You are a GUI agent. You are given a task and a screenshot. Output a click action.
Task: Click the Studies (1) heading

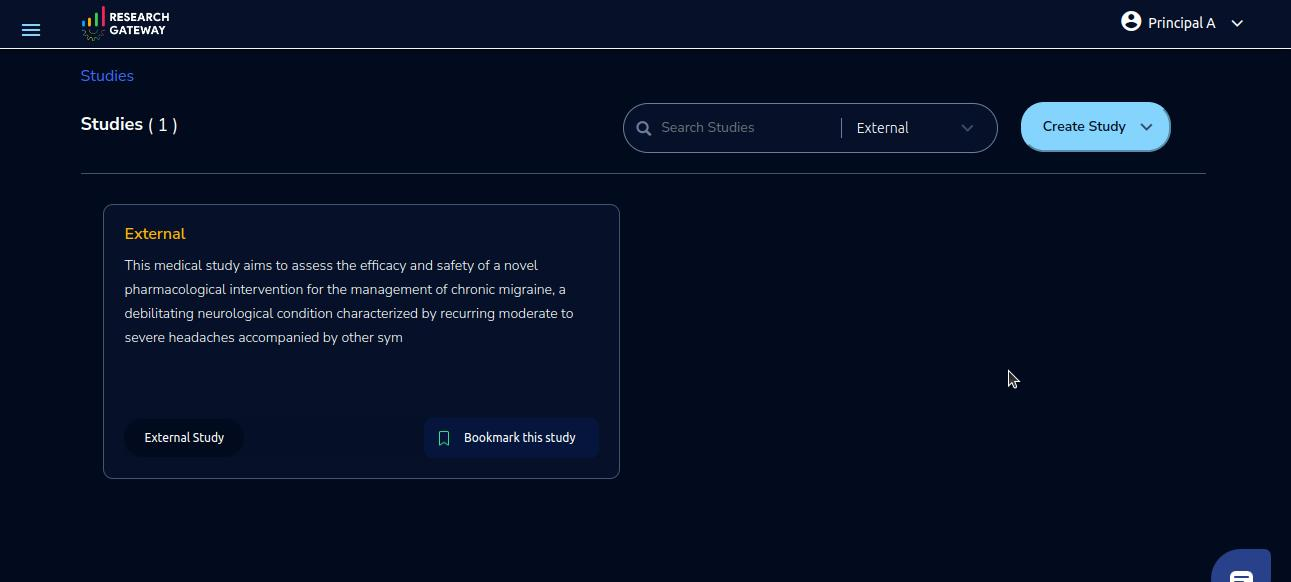(129, 125)
